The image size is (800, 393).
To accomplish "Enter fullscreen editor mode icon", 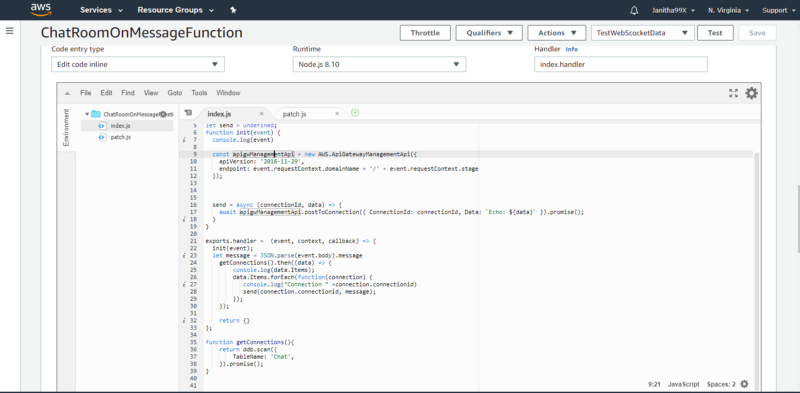I will tap(733, 93).
